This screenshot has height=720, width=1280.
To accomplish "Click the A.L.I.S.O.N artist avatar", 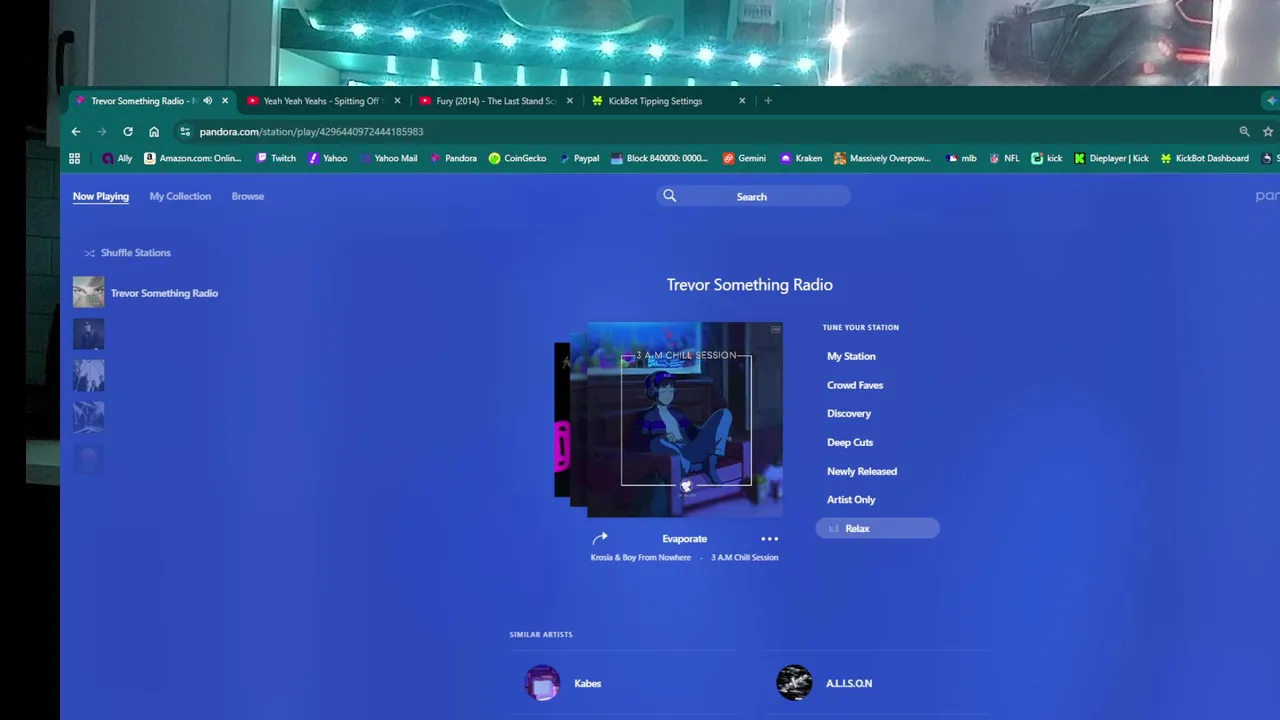I will [x=794, y=683].
